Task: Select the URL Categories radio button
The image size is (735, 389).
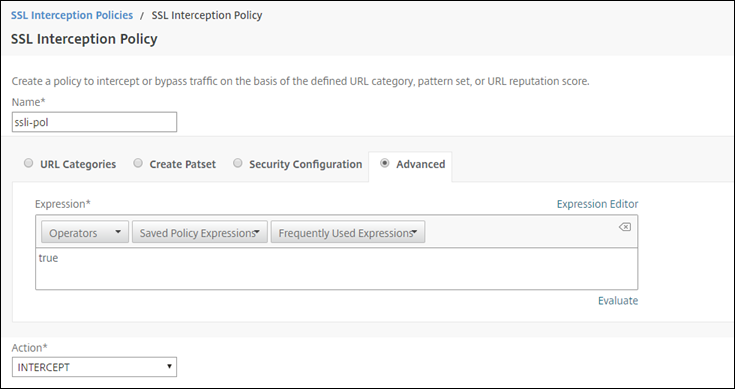Action: coord(29,163)
